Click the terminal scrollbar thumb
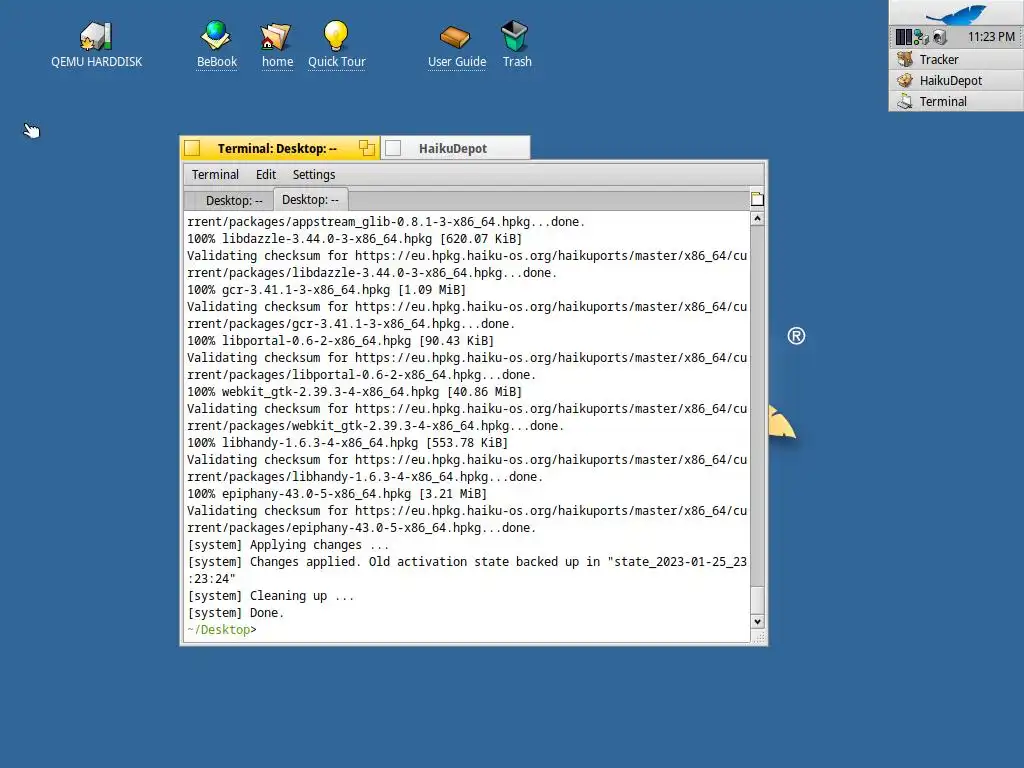 [757, 600]
